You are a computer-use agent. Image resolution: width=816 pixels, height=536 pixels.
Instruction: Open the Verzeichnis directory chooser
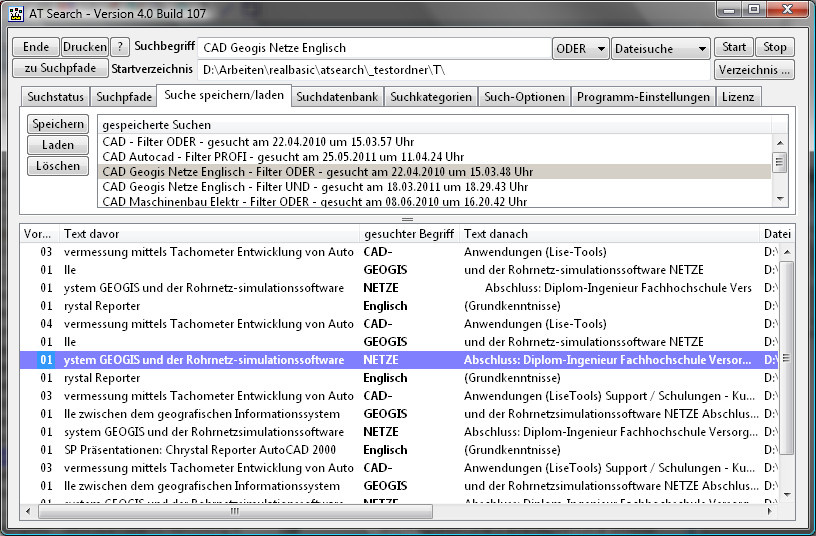[x=754, y=70]
